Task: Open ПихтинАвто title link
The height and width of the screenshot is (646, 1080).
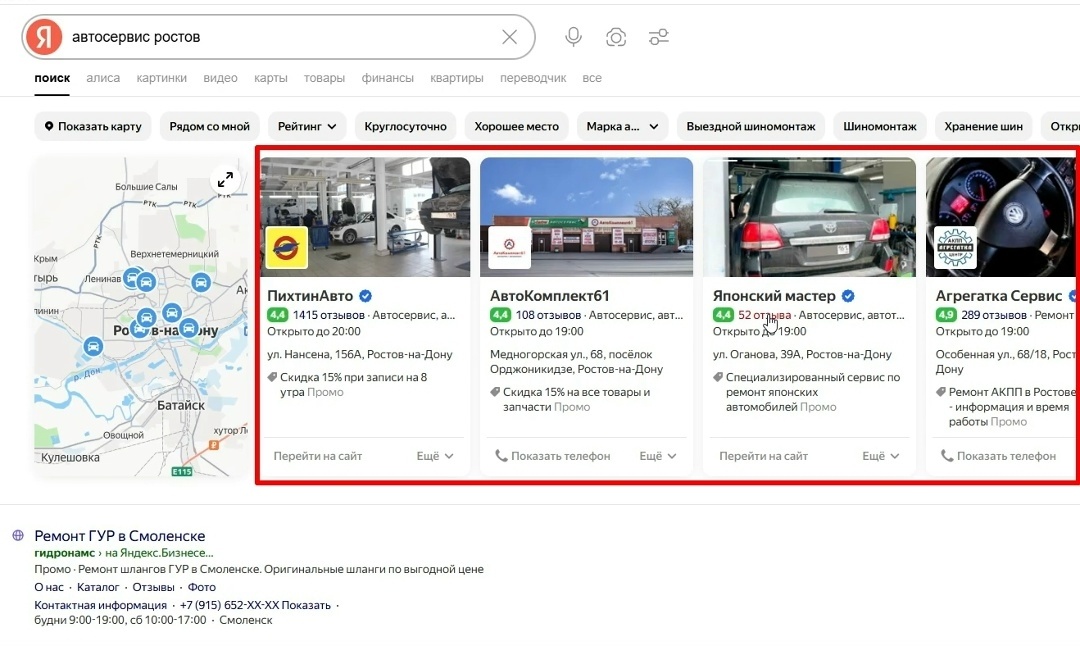Action: point(310,296)
